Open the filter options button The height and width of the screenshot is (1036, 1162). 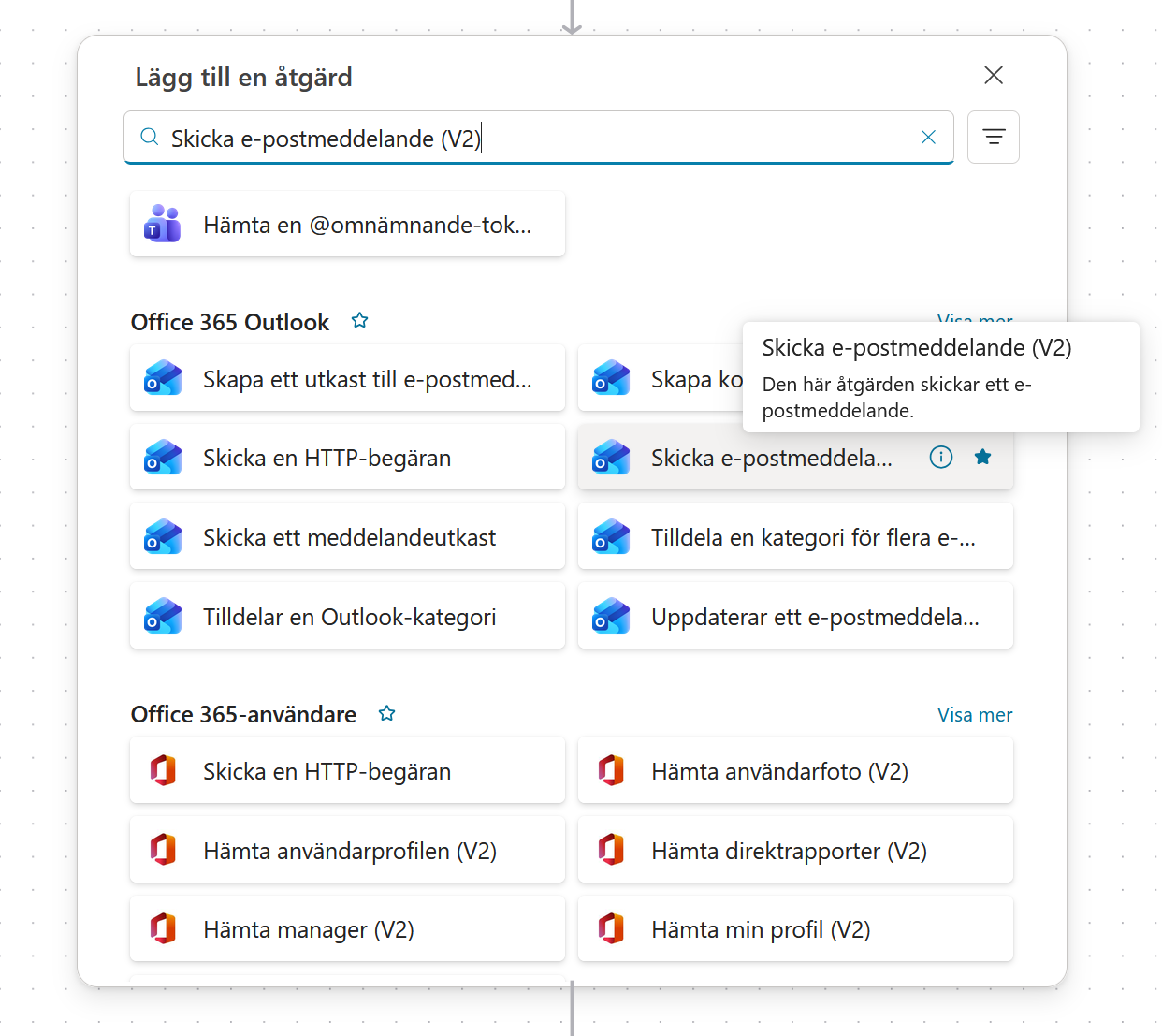point(994,138)
